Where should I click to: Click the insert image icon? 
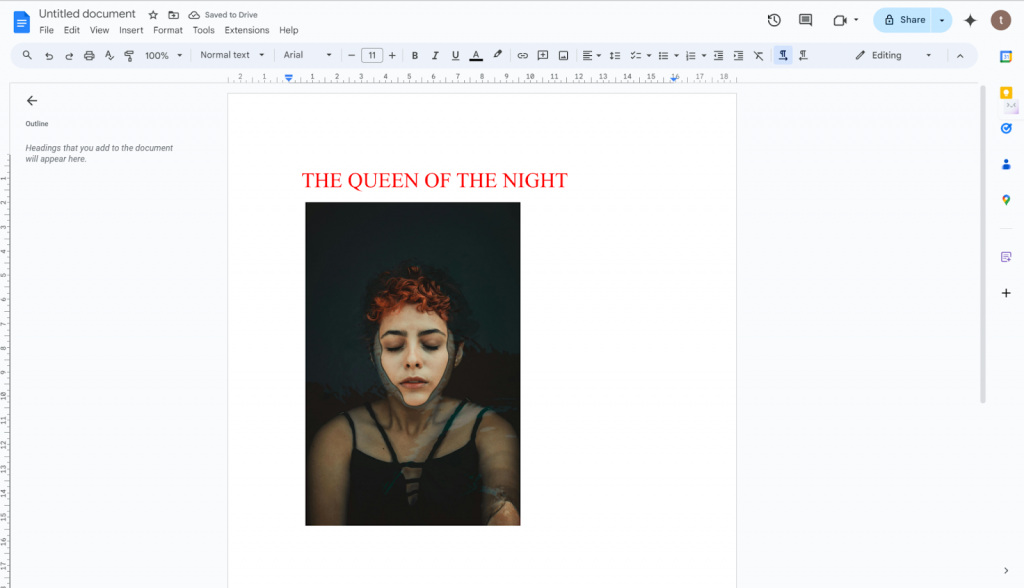(x=563, y=56)
